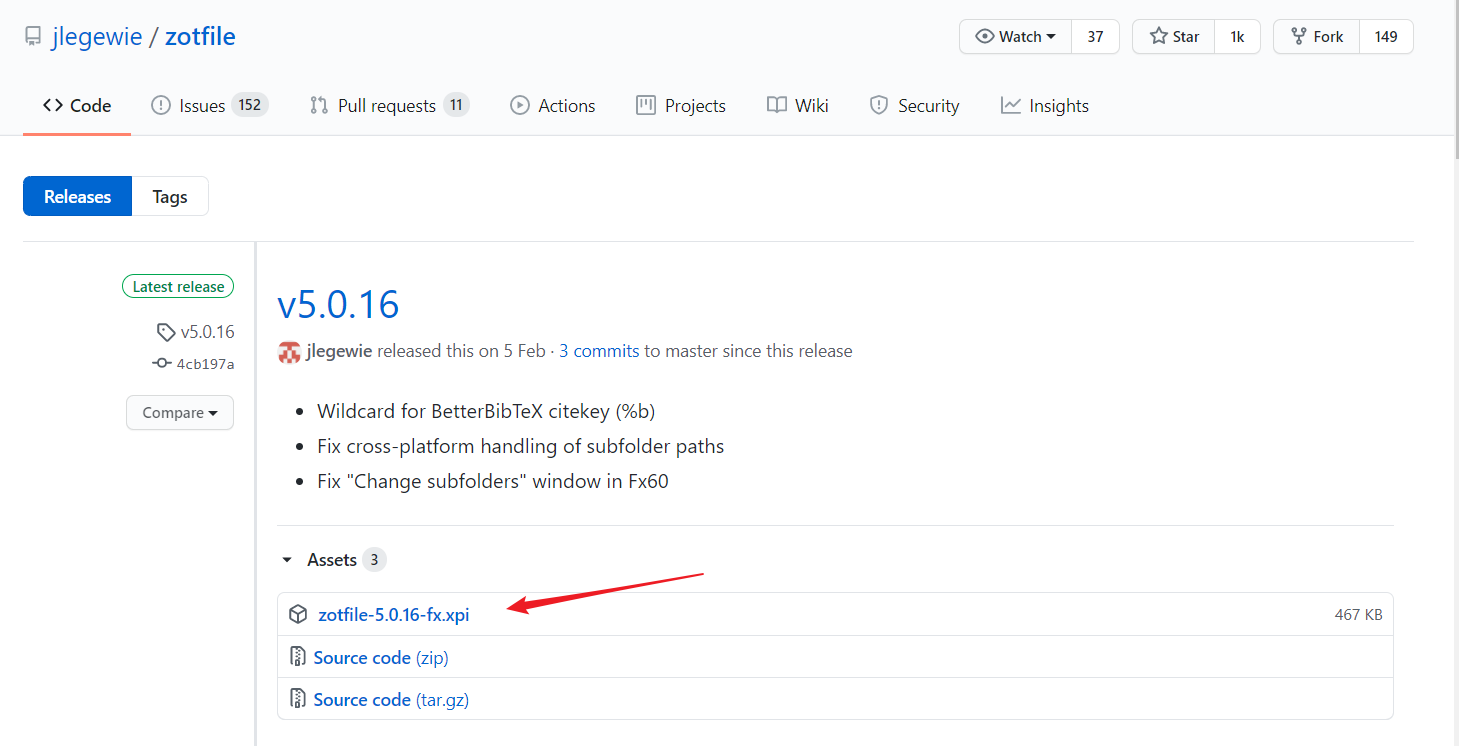Click the Assets count badge 3

pos(374,560)
